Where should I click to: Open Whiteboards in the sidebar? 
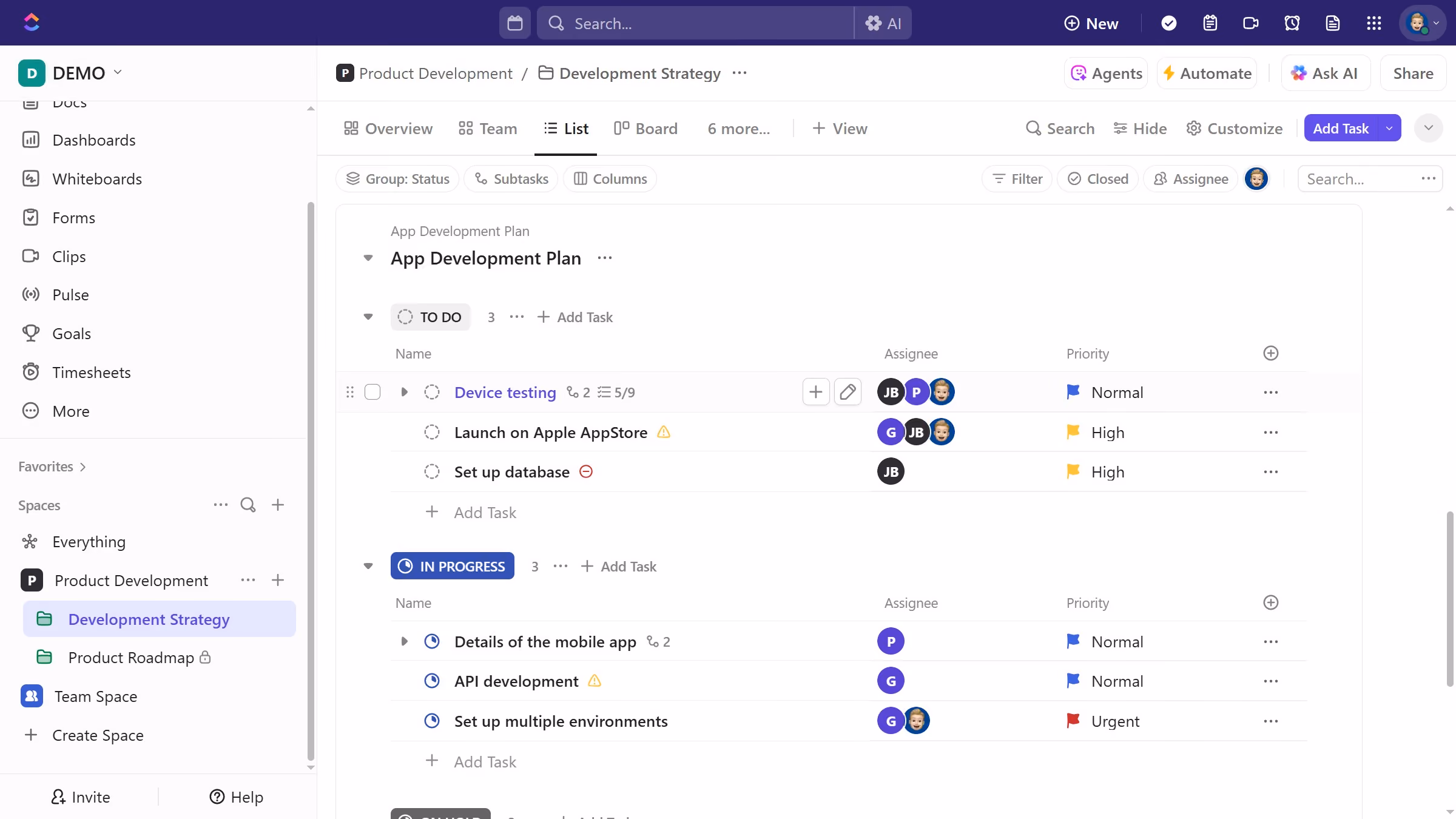coord(97,179)
